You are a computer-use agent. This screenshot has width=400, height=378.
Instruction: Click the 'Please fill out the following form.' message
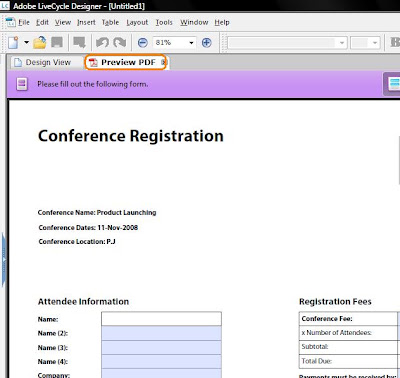tap(93, 84)
